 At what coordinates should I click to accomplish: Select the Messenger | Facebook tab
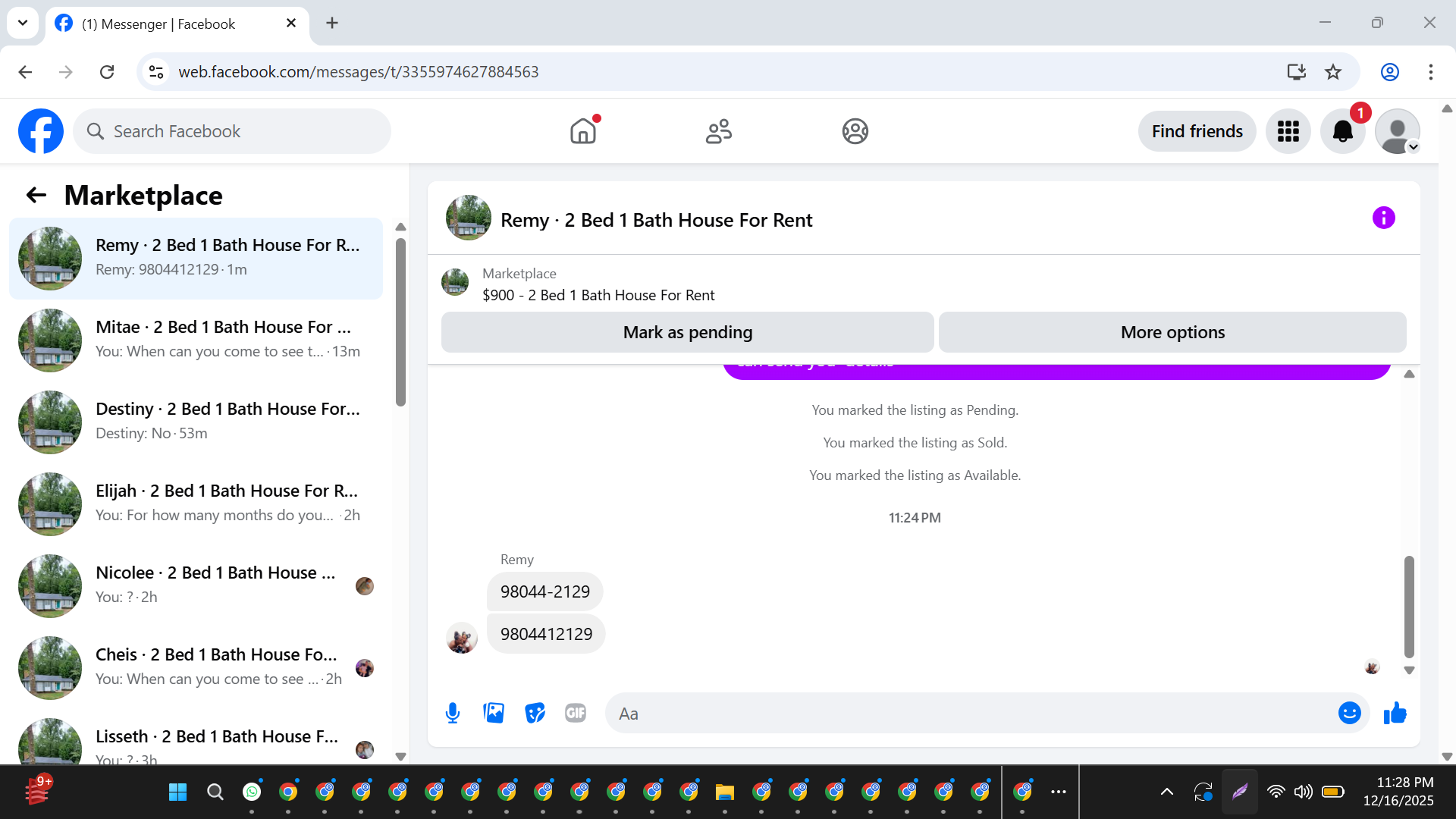(177, 24)
